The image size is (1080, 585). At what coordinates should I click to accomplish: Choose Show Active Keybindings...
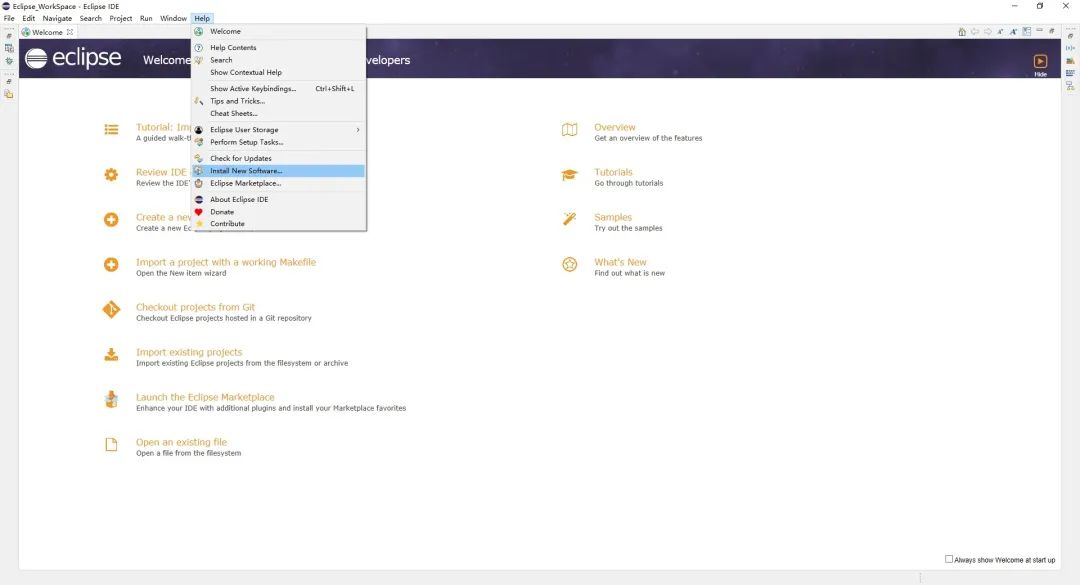pyautogui.click(x=279, y=88)
